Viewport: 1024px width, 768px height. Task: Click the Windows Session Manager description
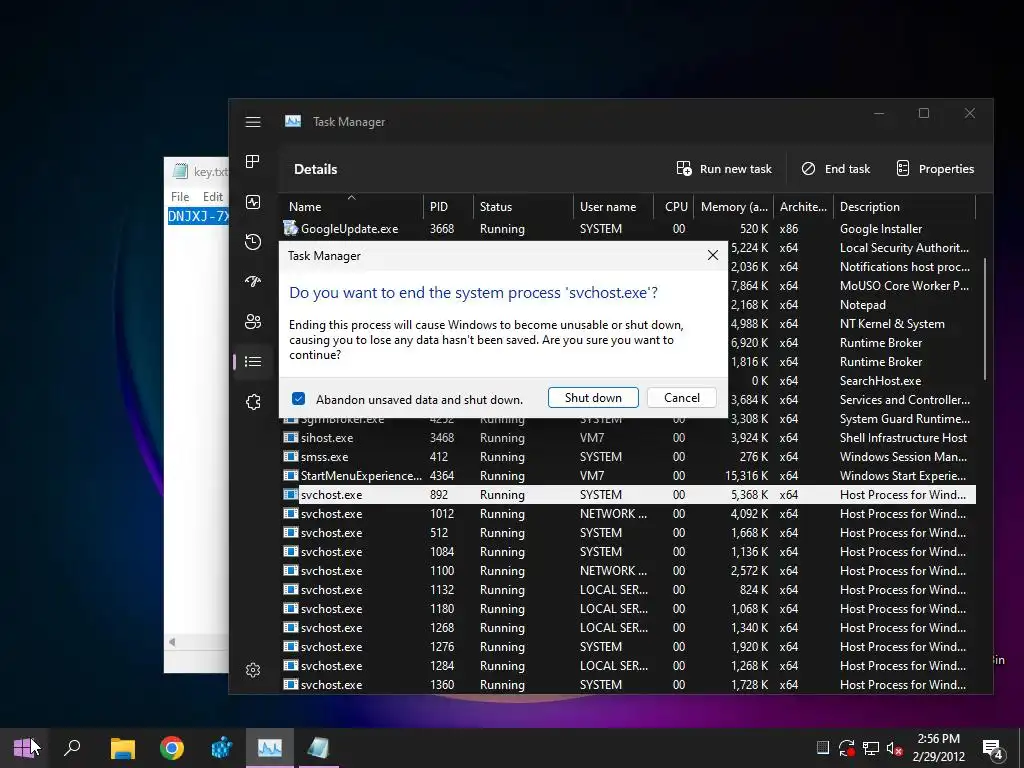(x=903, y=456)
